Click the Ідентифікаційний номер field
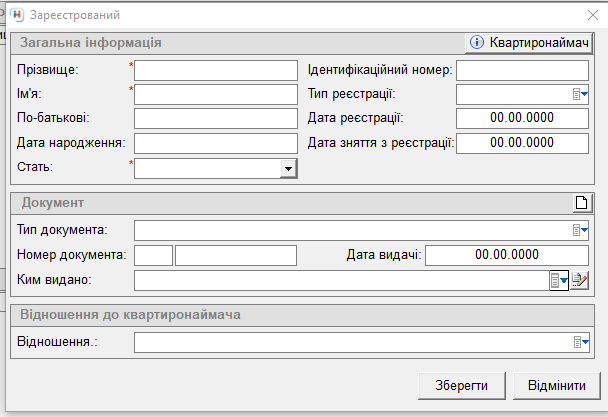The height and width of the screenshot is (417, 608). [x=522, y=70]
